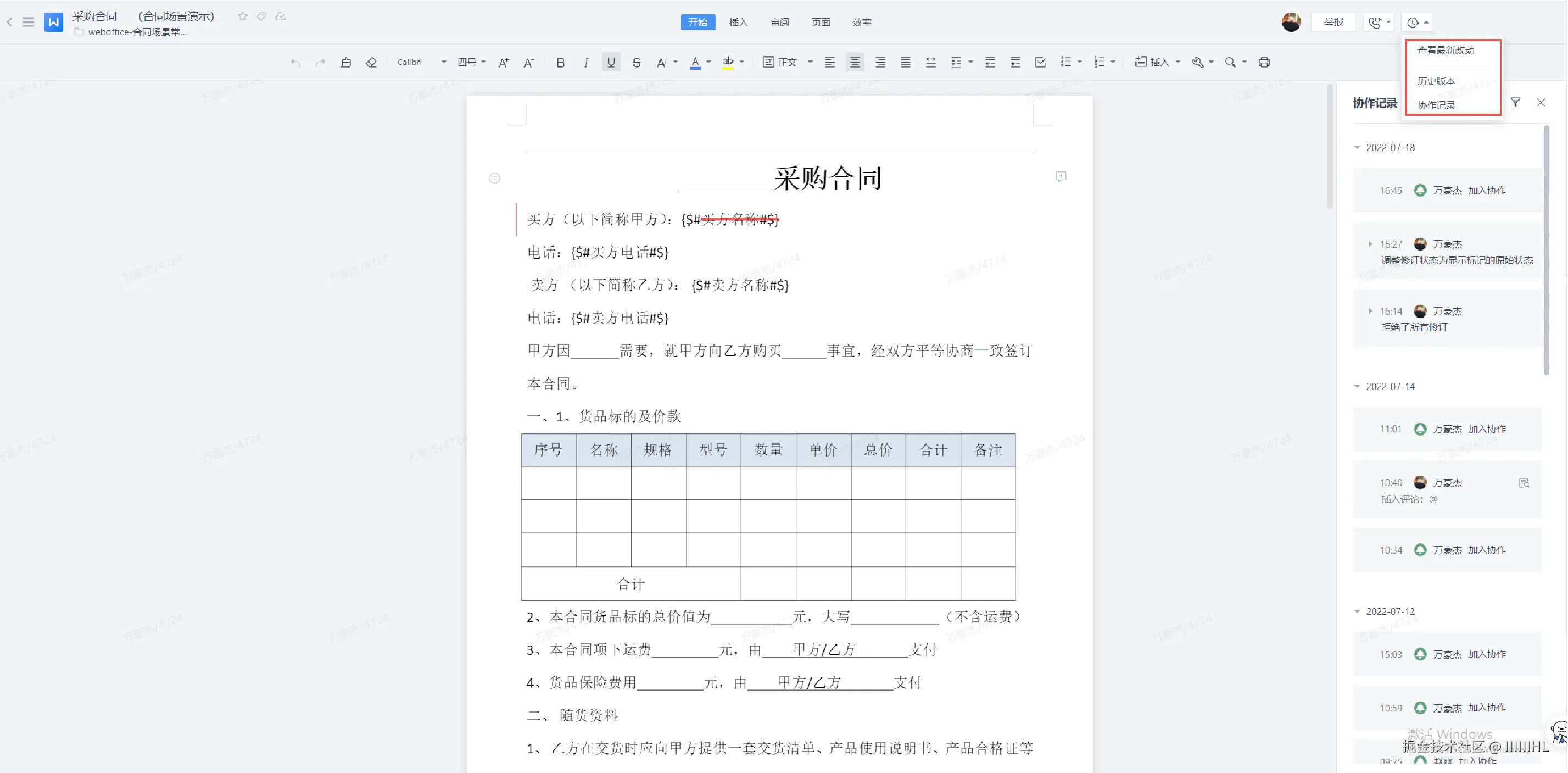Screen dimensions: 1568x773
Task: Click the checkbox list icon in toolbar
Action: [x=1040, y=62]
